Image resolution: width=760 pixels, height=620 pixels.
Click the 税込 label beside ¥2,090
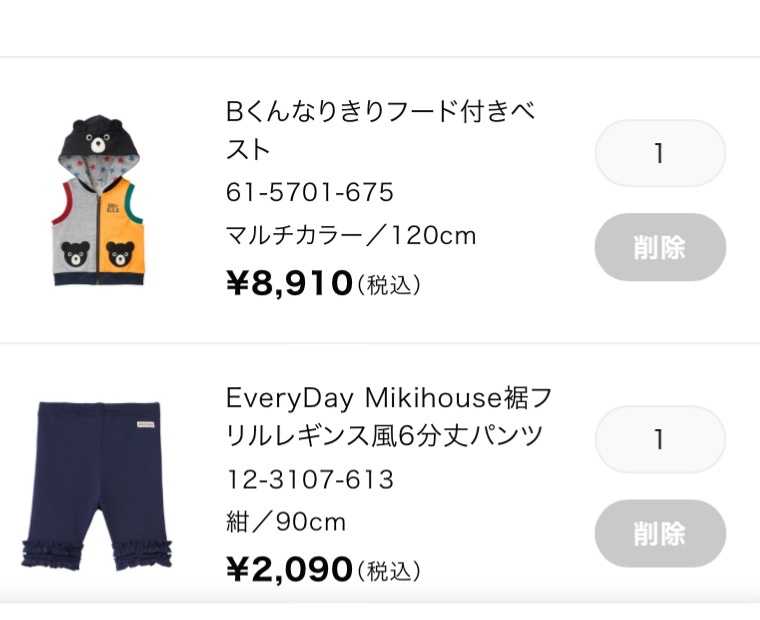389,571
